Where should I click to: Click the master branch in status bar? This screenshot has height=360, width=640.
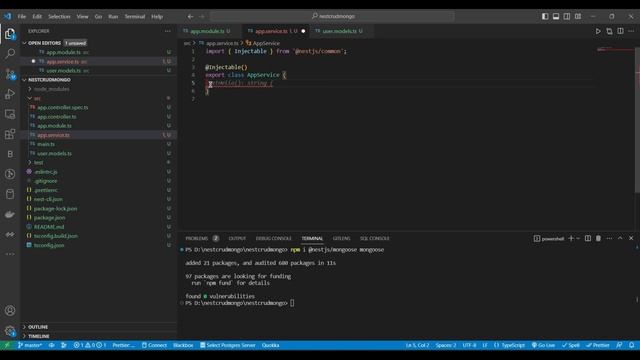(30, 345)
